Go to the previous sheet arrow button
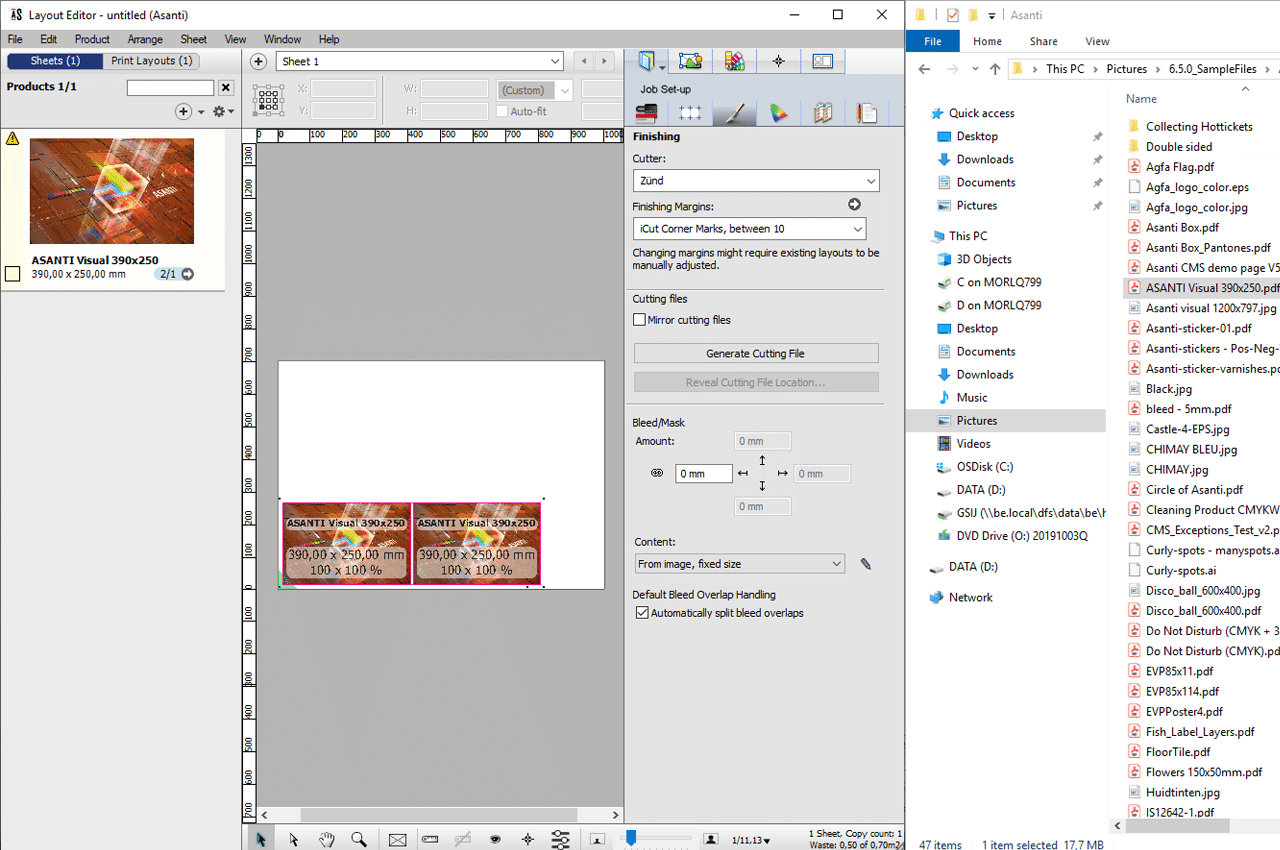The width and height of the screenshot is (1280, 850). (x=585, y=62)
